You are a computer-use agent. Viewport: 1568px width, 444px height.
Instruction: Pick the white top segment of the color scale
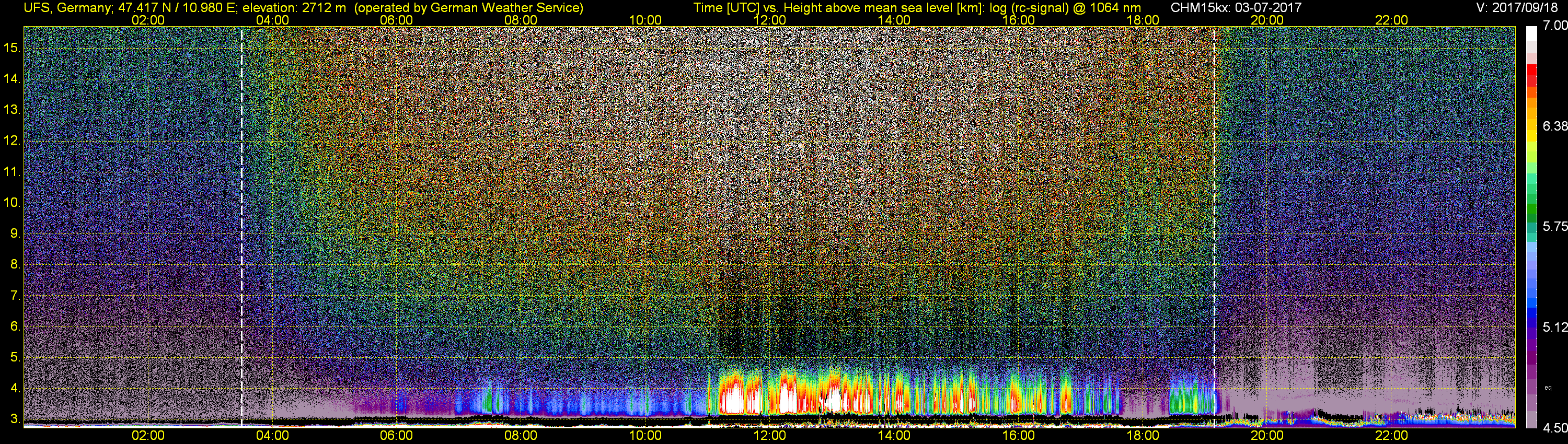point(1531,34)
